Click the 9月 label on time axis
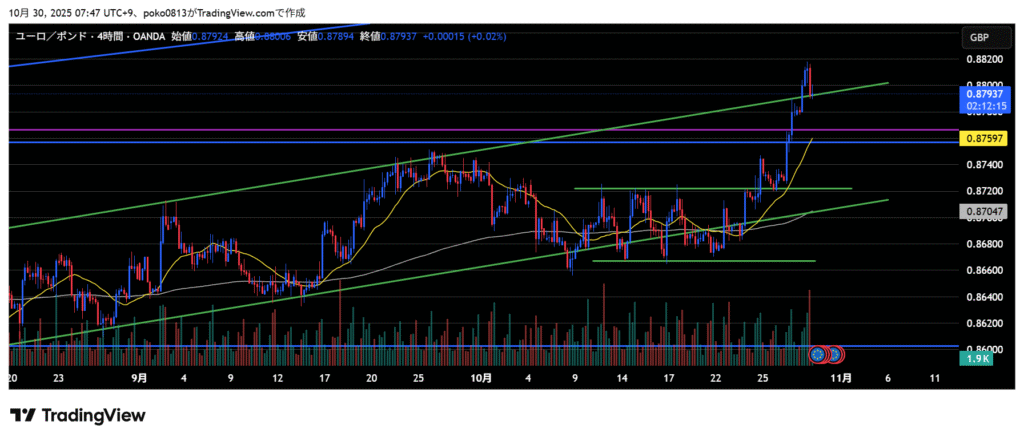 click(139, 378)
